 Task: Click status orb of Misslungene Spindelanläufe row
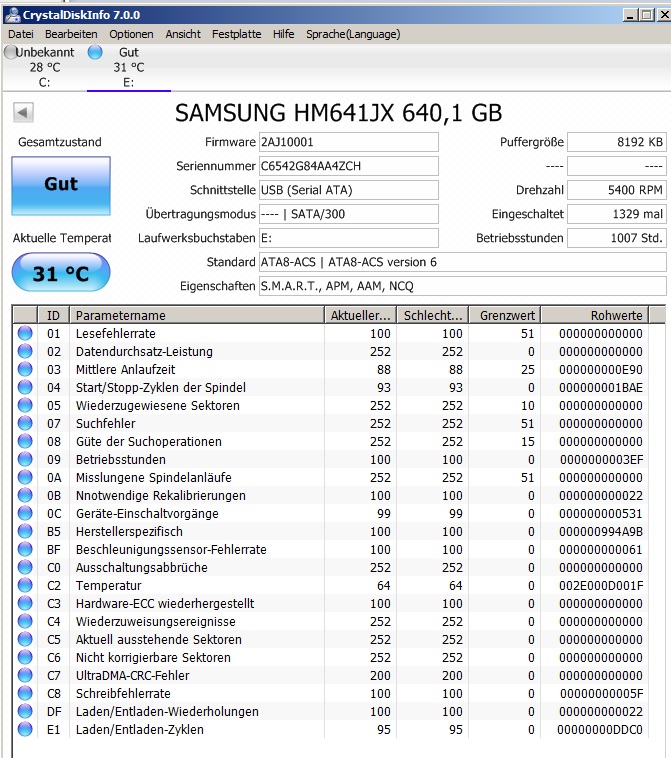25,477
